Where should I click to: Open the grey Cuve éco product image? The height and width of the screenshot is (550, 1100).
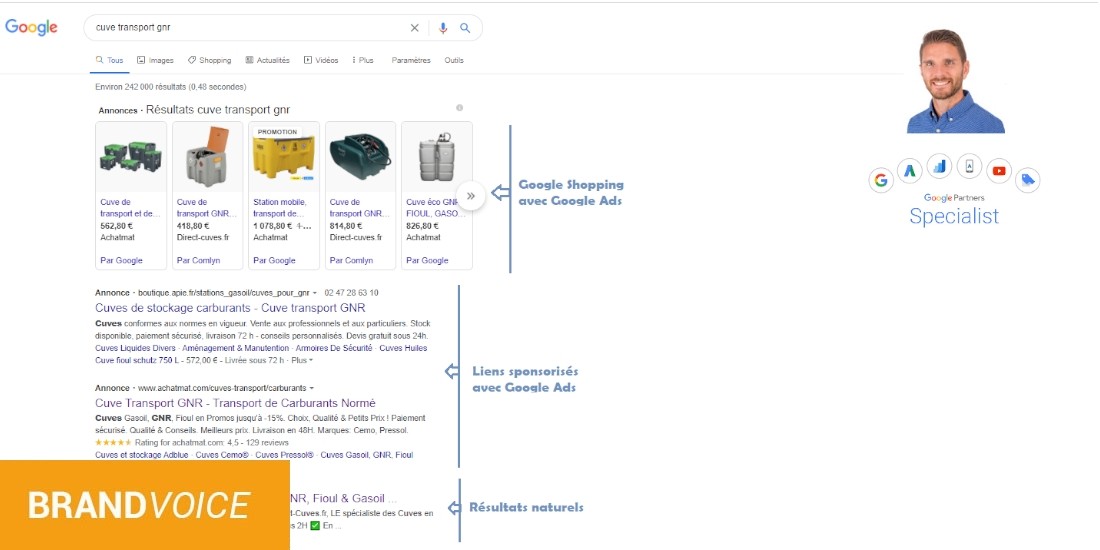[x=436, y=157]
